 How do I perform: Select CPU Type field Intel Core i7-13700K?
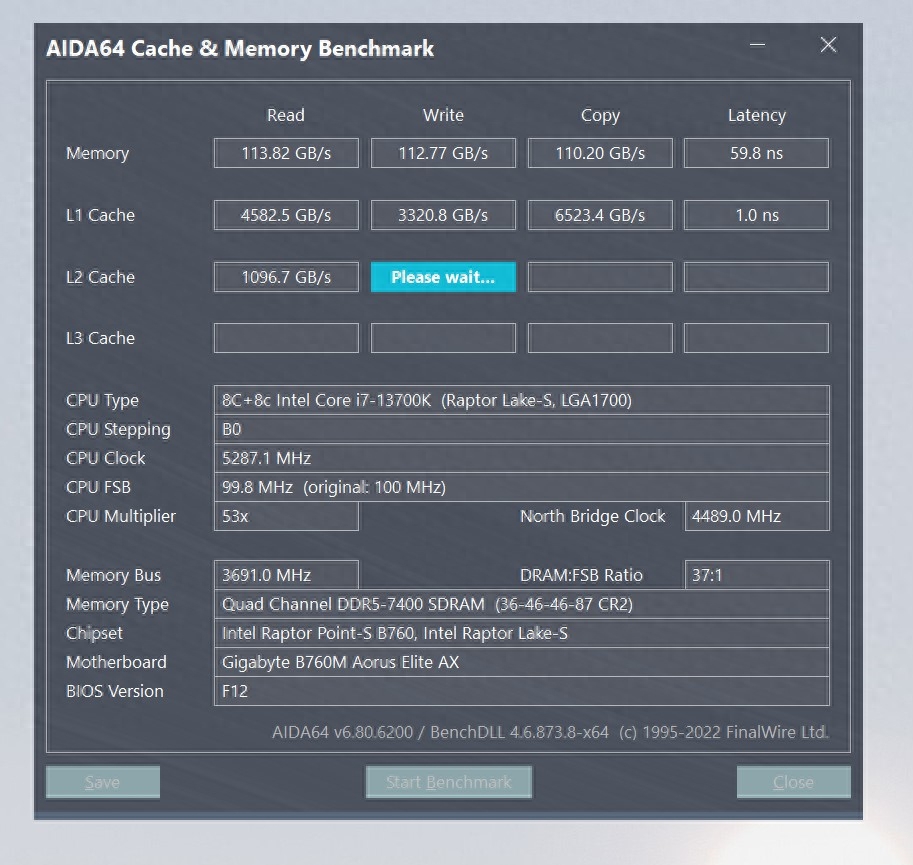pos(522,400)
